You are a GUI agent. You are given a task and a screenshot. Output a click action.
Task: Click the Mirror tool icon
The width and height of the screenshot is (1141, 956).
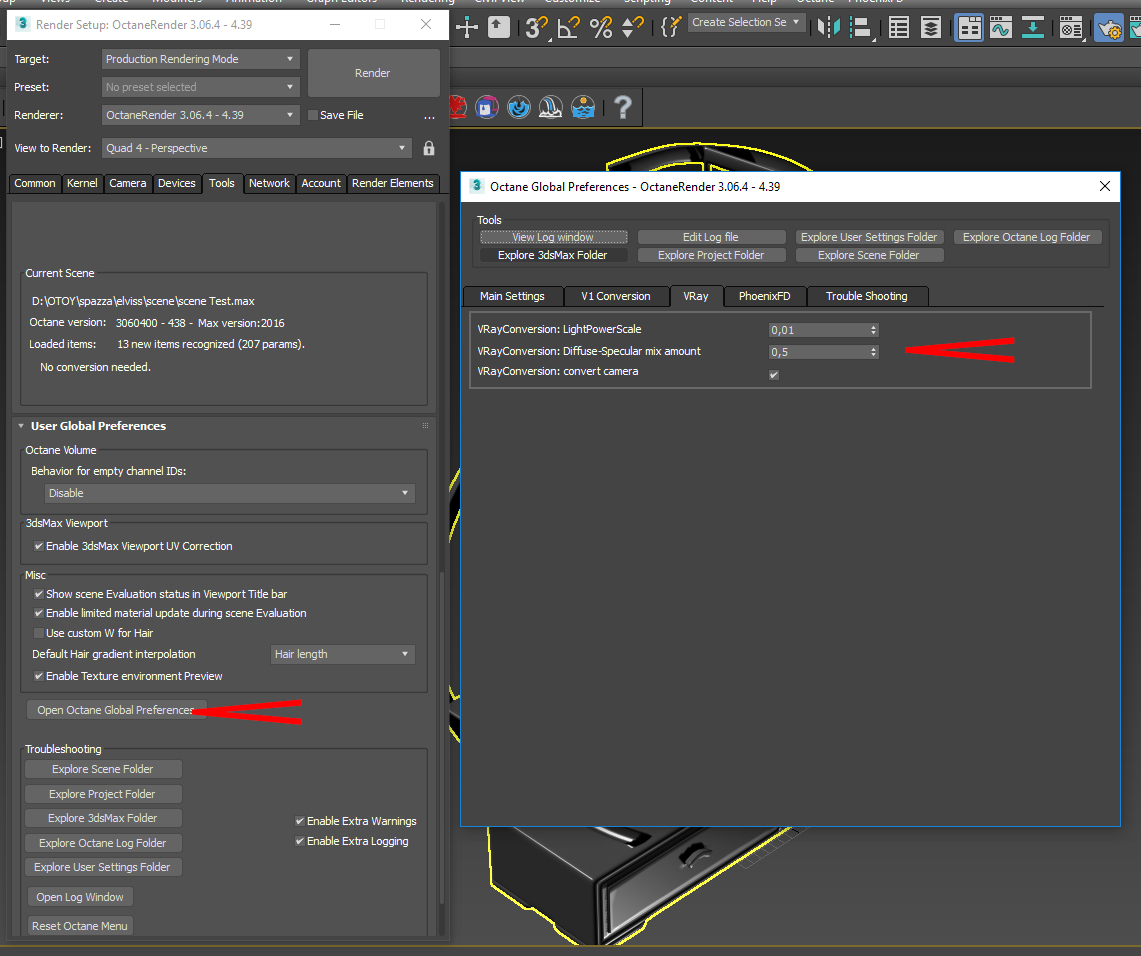click(x=829, y=28)
